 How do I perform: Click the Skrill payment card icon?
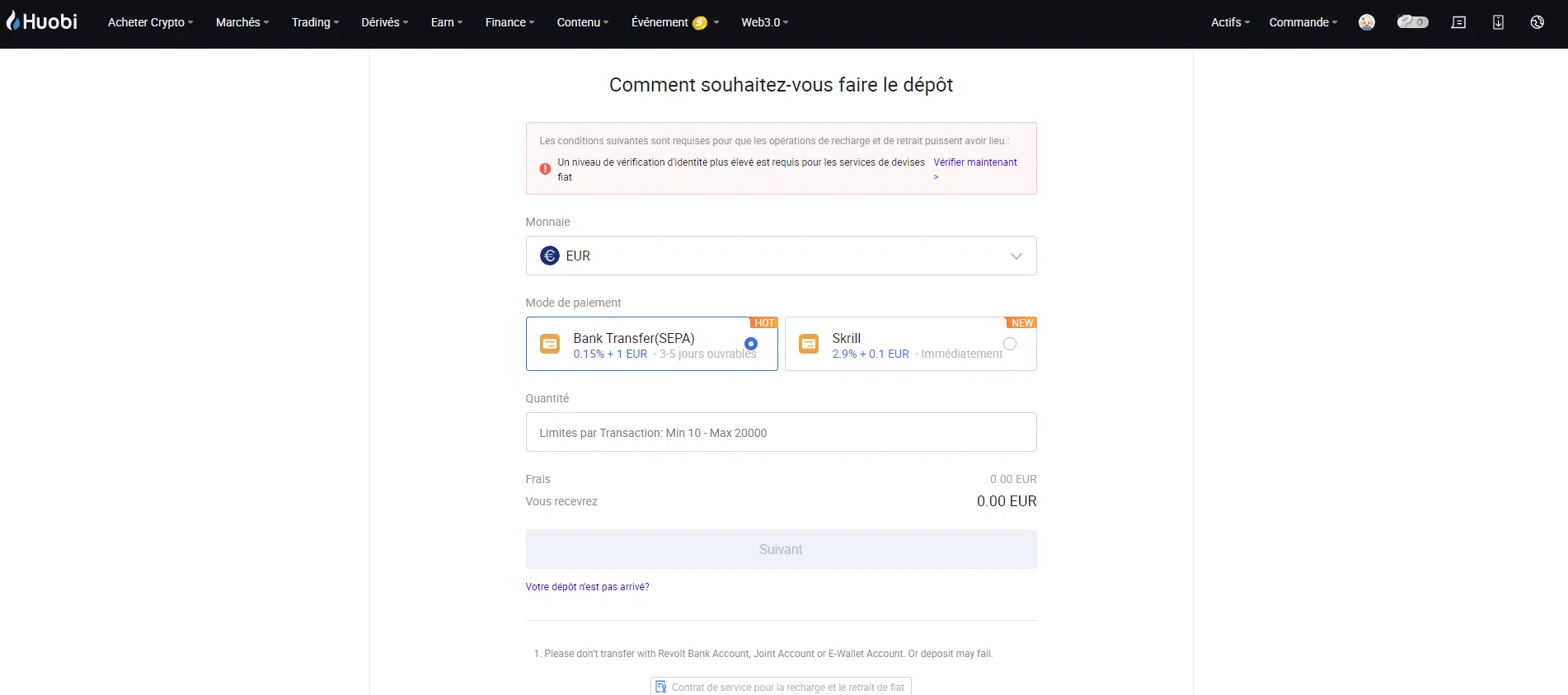(x=809, y=344)
